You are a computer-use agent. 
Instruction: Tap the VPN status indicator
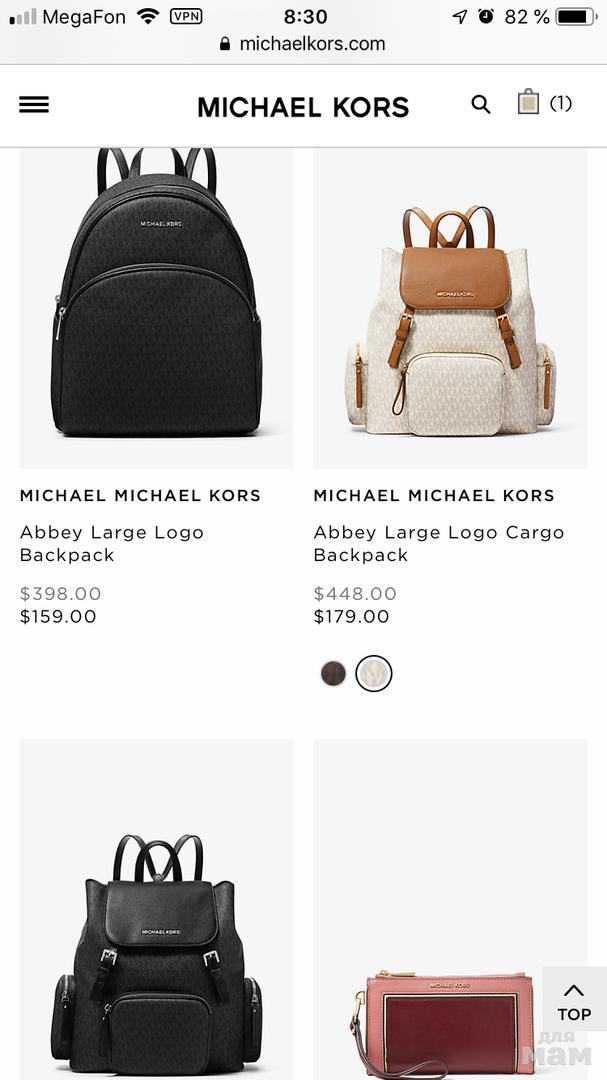[x=186, y=16]
